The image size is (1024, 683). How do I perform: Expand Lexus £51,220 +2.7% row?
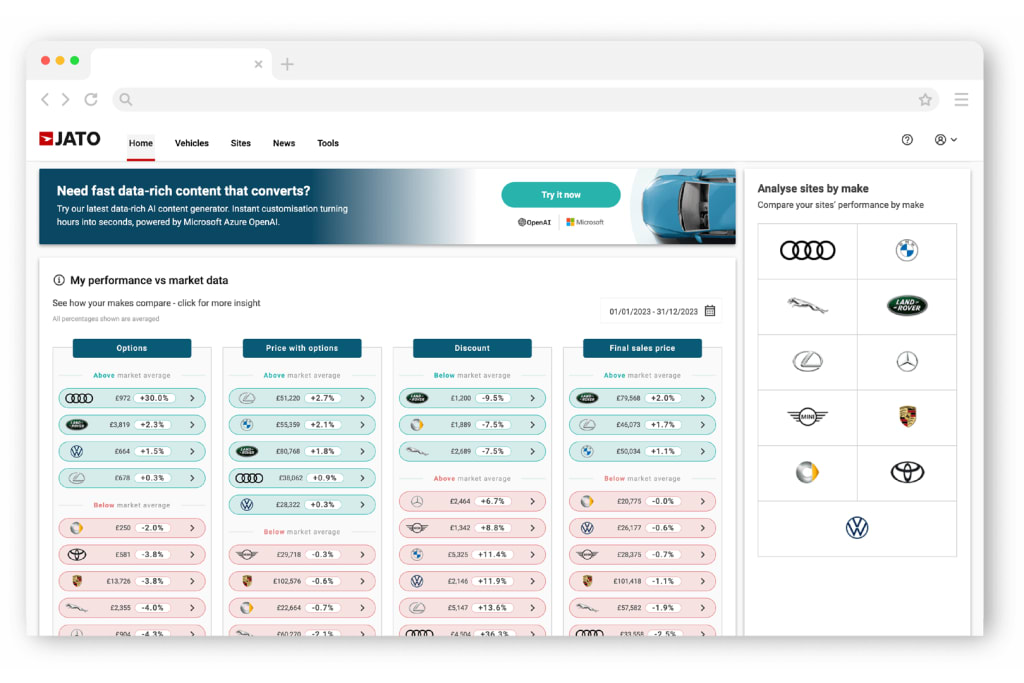pos(302,398)
